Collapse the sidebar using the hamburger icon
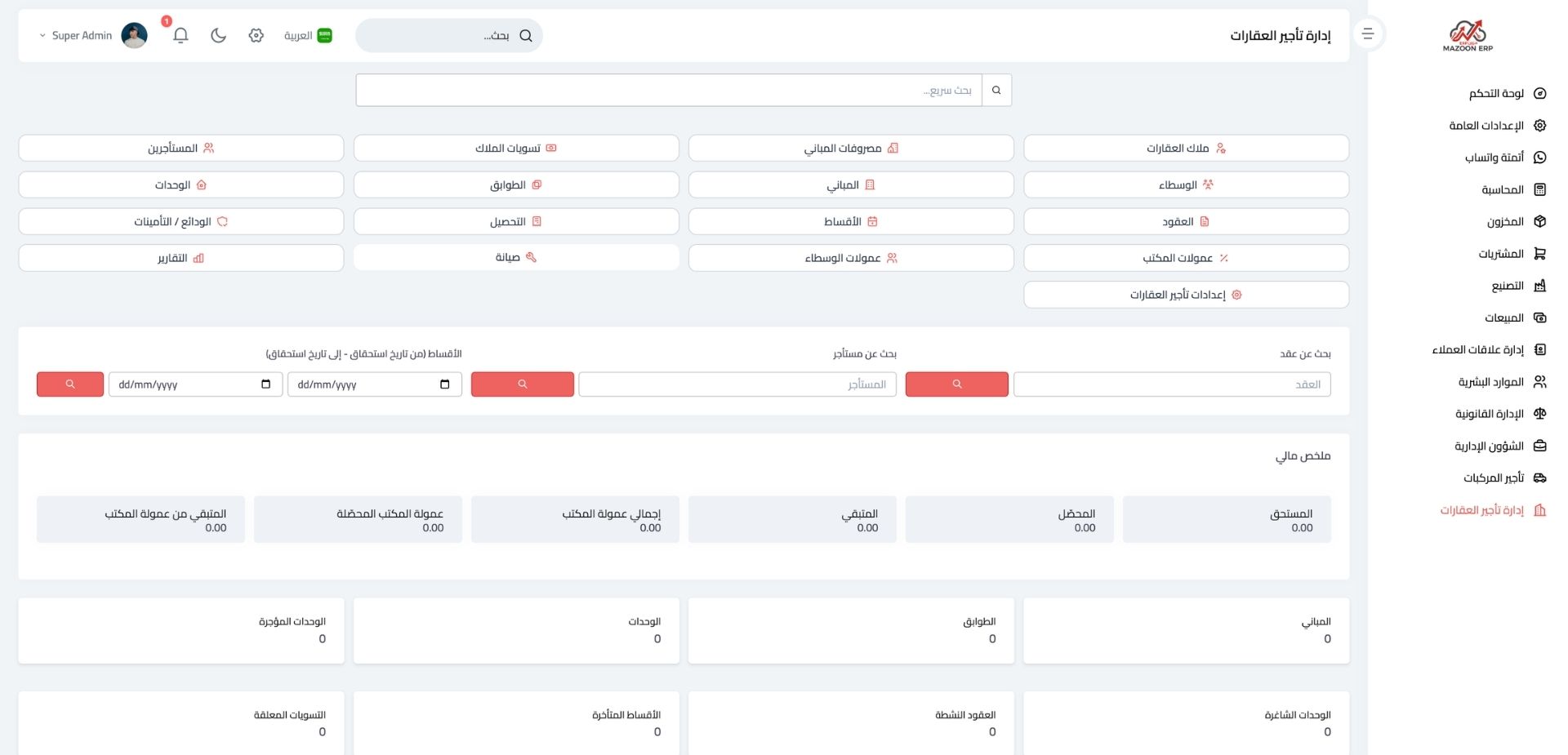 coord(1368,34)
